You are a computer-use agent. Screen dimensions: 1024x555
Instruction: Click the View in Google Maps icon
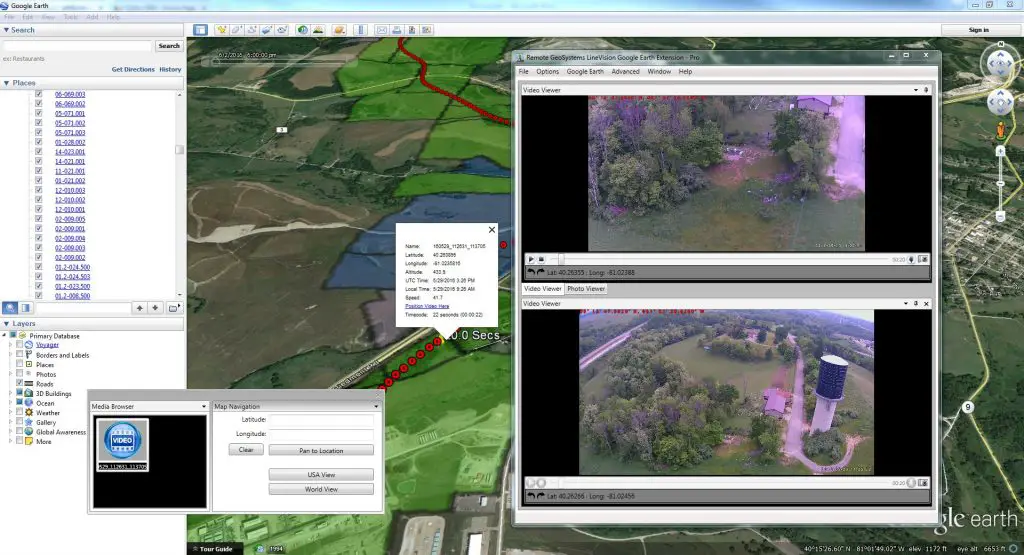pos(426,30)
